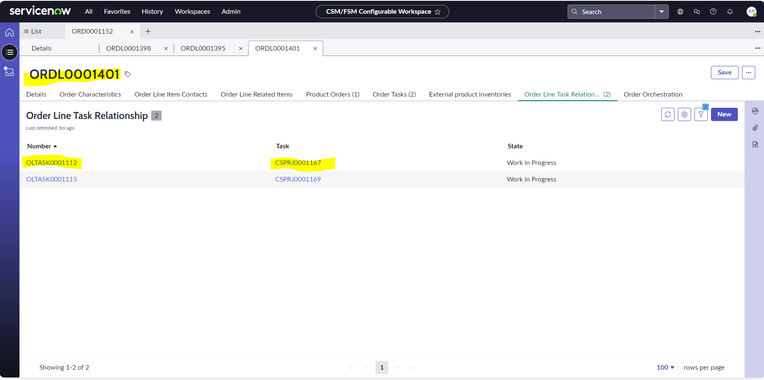Open the Inbox icon in left sidebar

(x=9, y=71)
